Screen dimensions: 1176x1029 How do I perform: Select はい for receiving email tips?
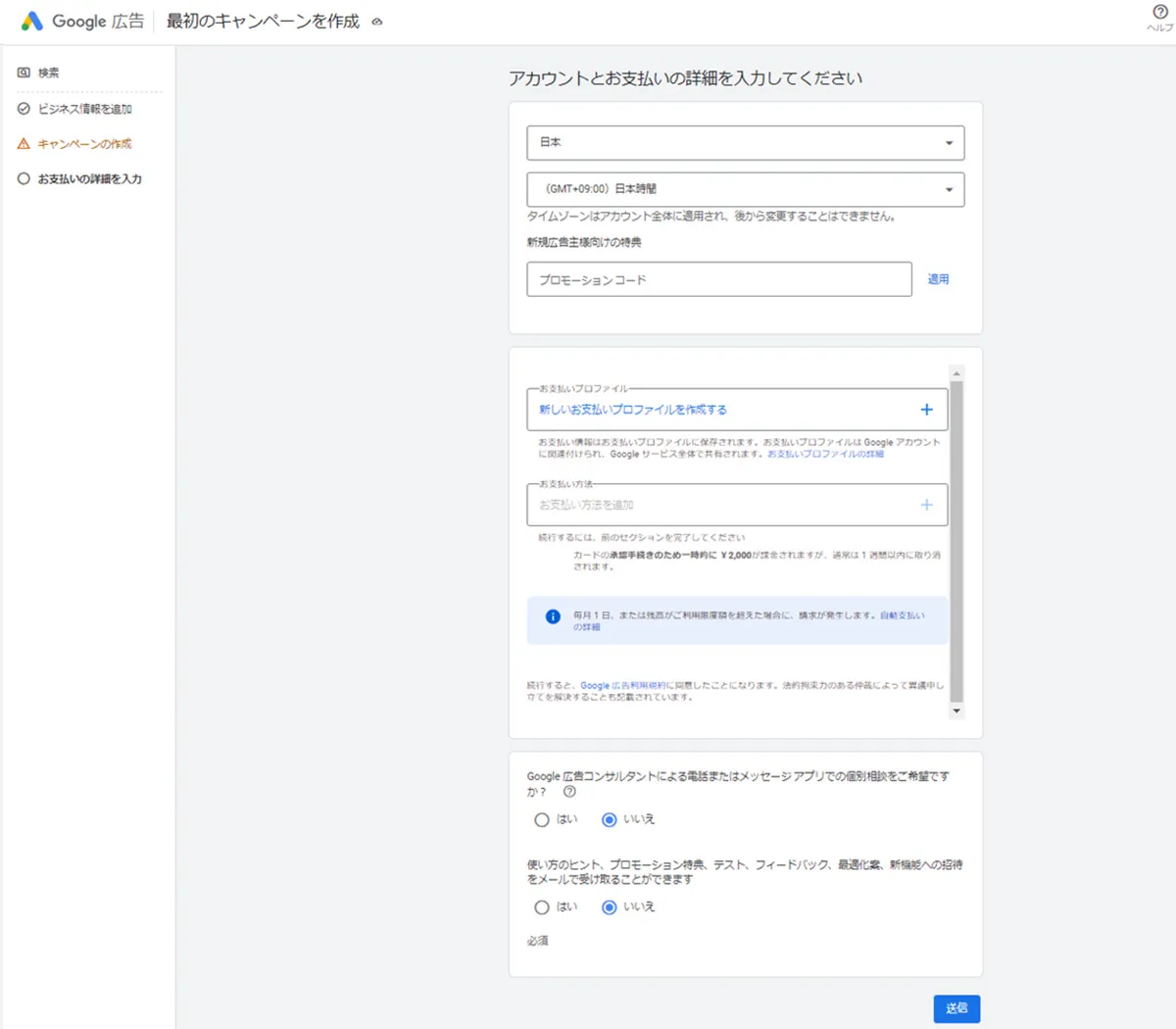point(542,906)
